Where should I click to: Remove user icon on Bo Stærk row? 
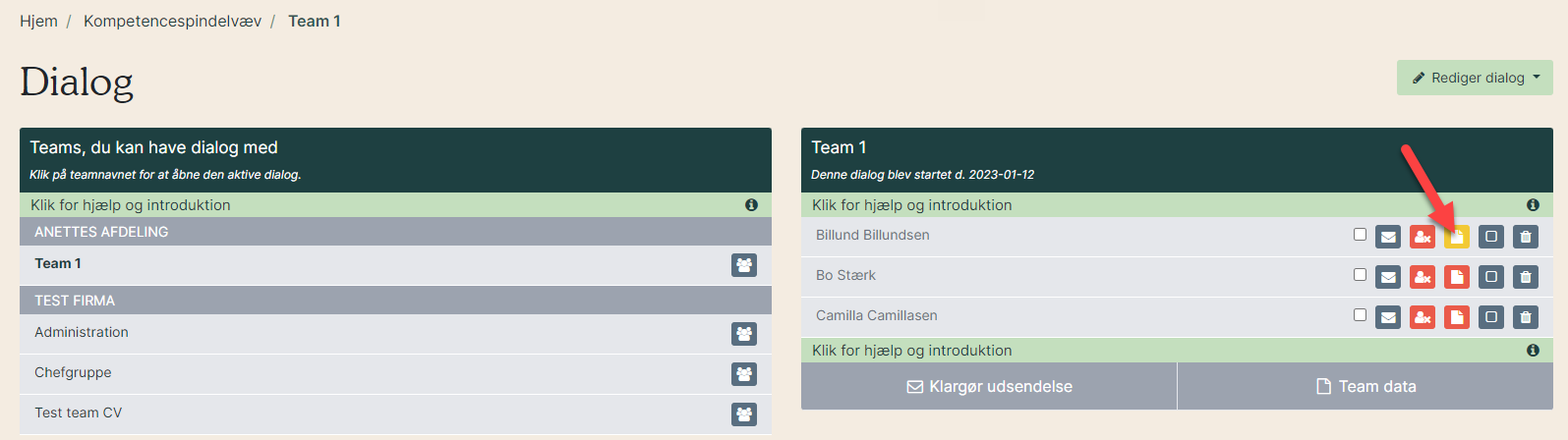click(x=1423, y=277)
